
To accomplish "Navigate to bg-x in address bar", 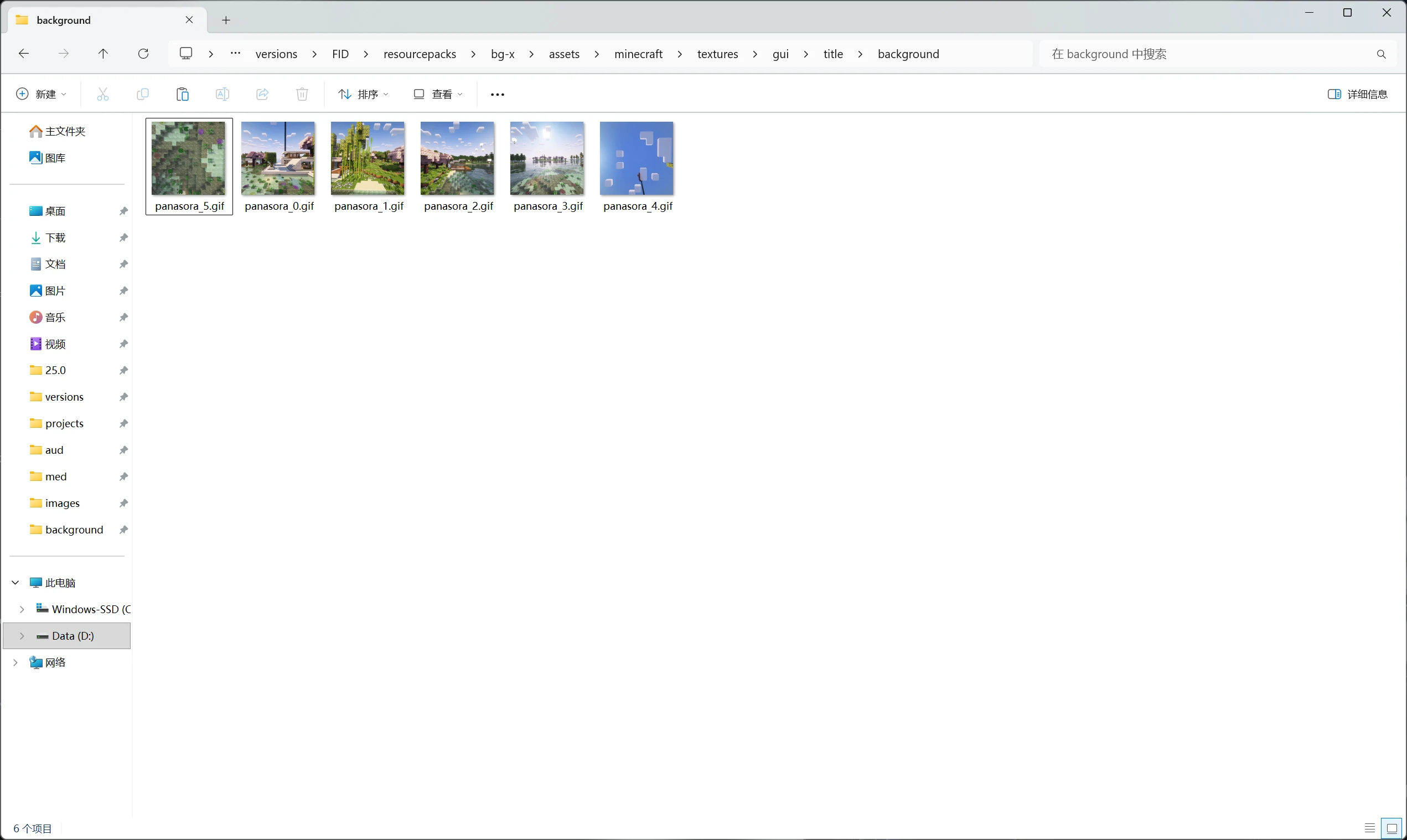I will [x=503, y=54].
